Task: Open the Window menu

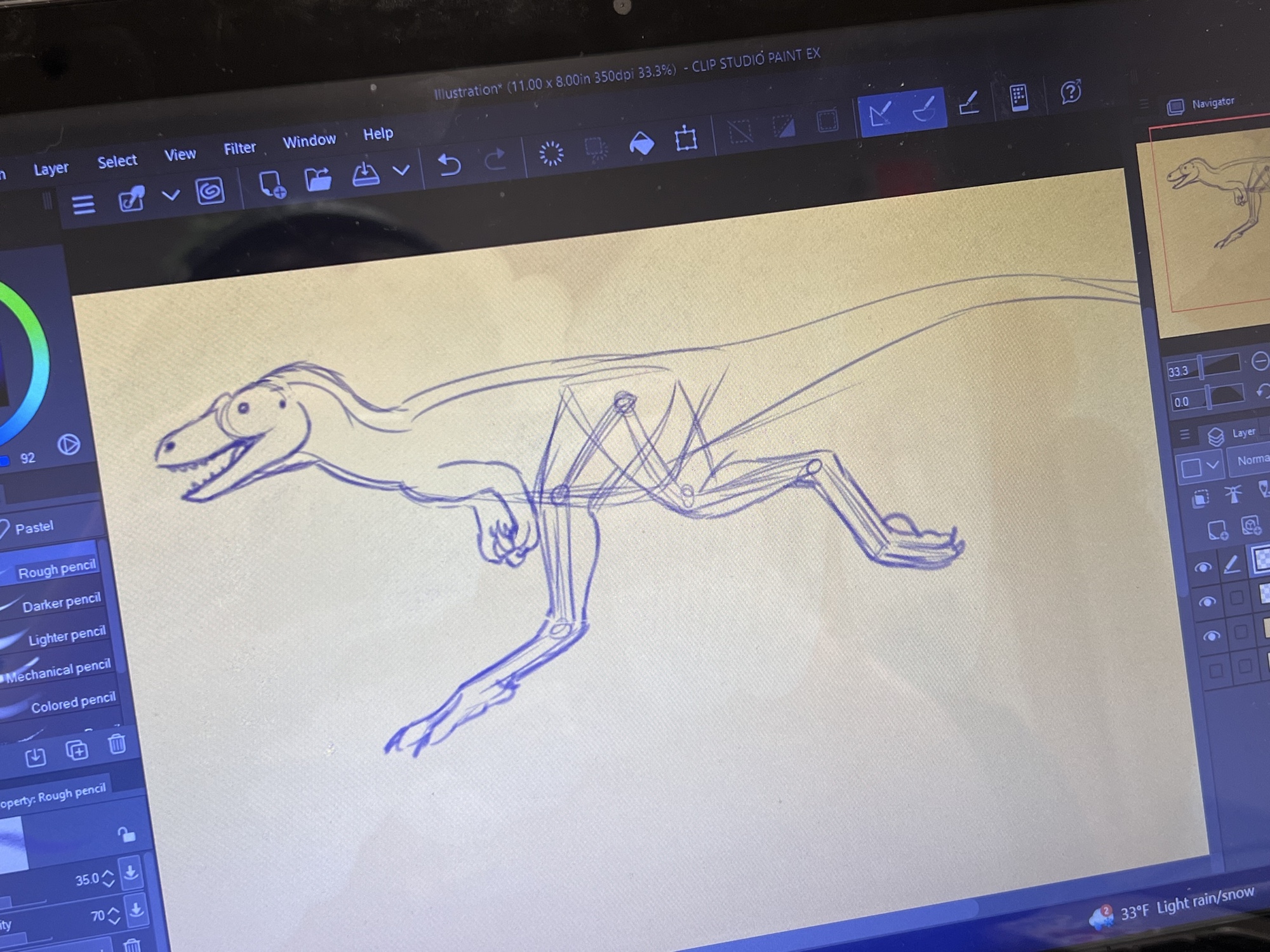Action: [309, 141]
